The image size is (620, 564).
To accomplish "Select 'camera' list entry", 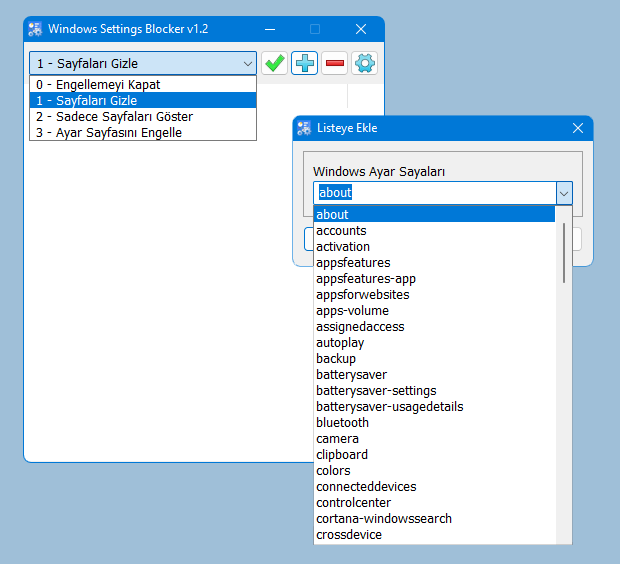I will (435, 439).
